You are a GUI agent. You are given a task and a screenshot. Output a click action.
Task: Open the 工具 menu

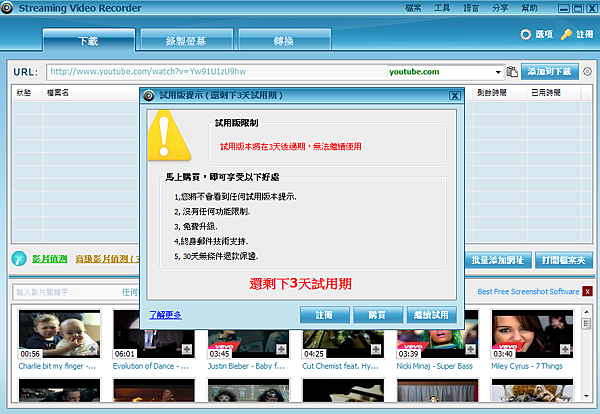pos(442,8)
